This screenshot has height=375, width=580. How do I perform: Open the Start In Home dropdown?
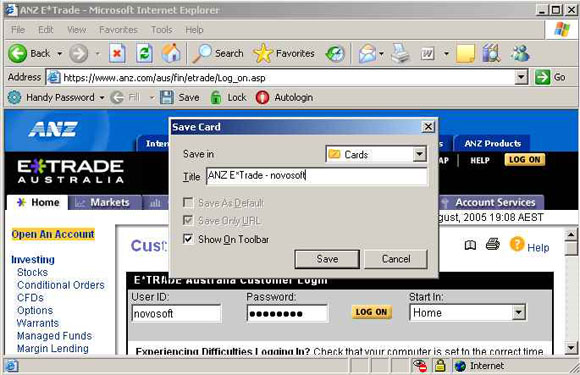coord(519,313)
